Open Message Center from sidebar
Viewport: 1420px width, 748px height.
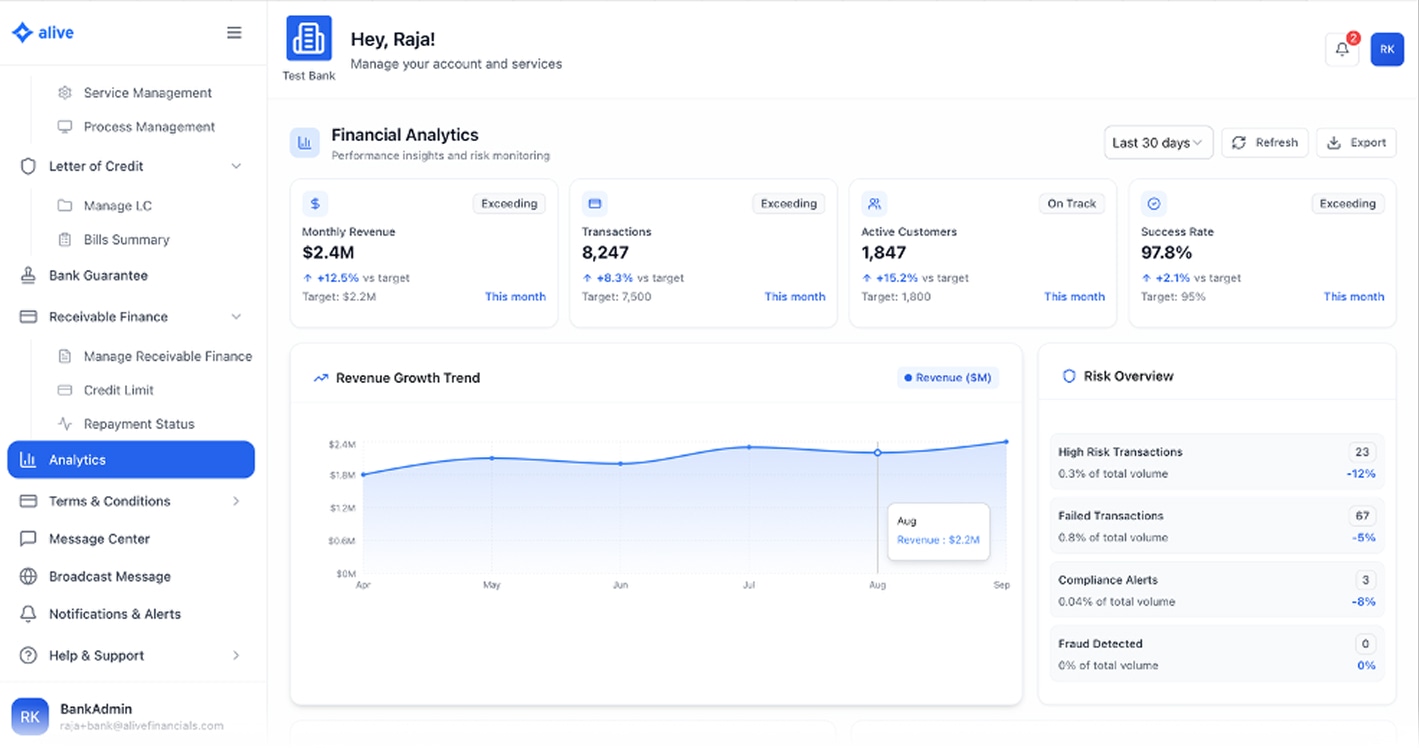coord(99,539)
